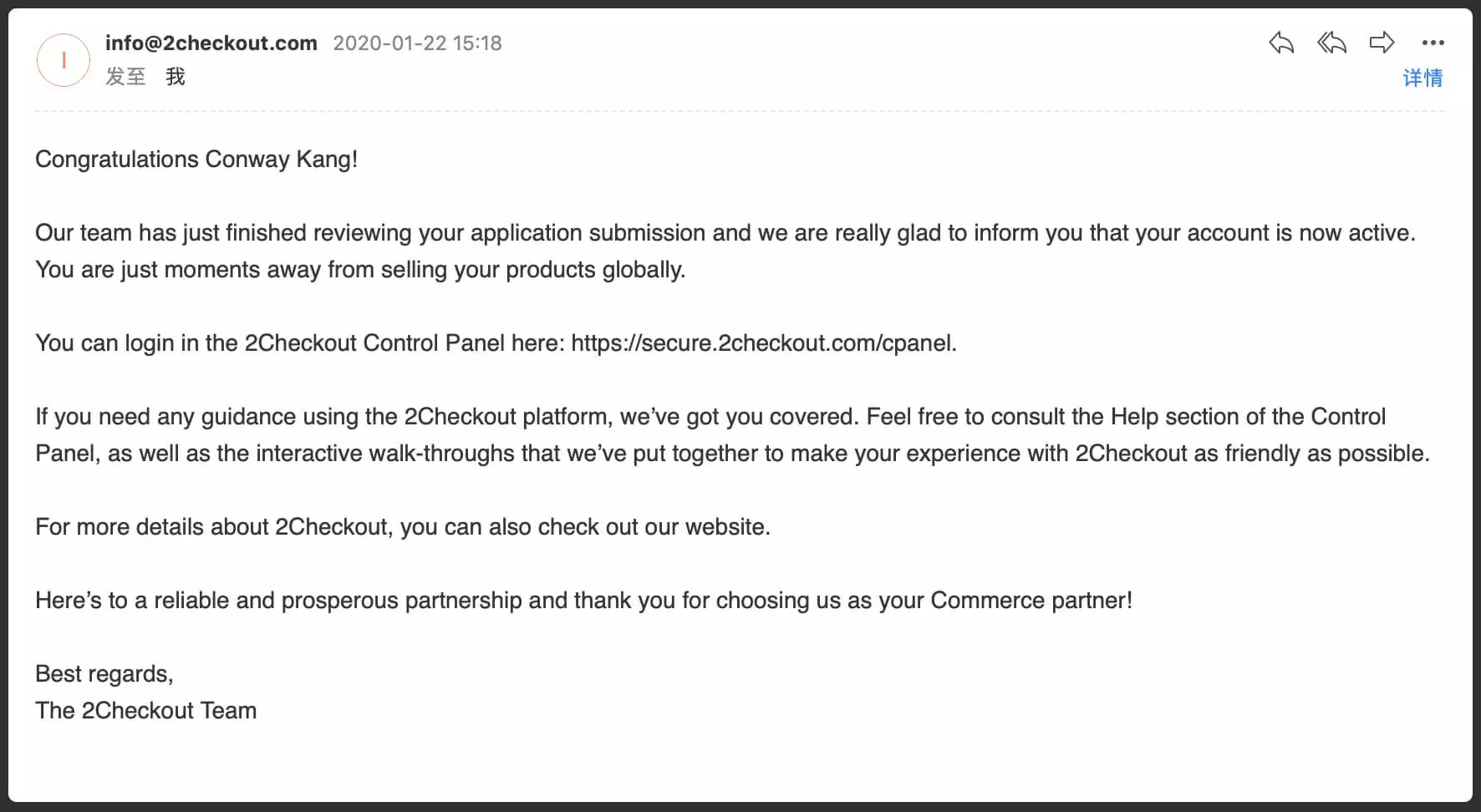
Task: Click the sender avatar circle with letter I
Action: click(x=64, y=60)
